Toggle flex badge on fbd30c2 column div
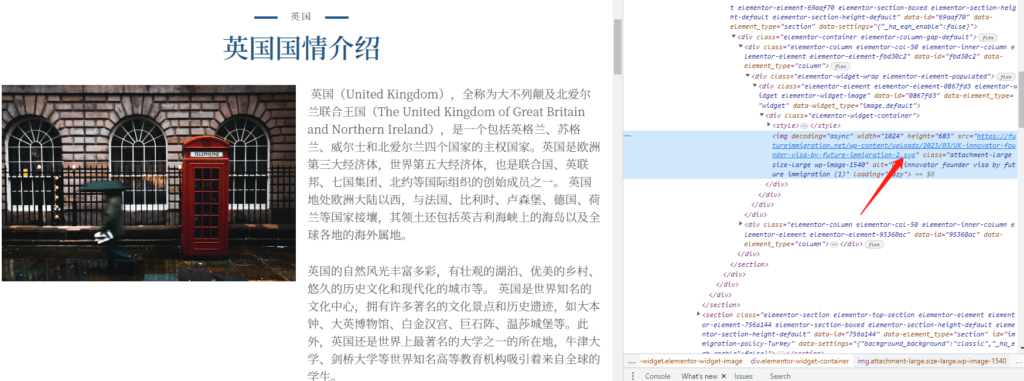The width and height of the screenshot is (1024, 381). pyautogui.click(x=839, y=66)
